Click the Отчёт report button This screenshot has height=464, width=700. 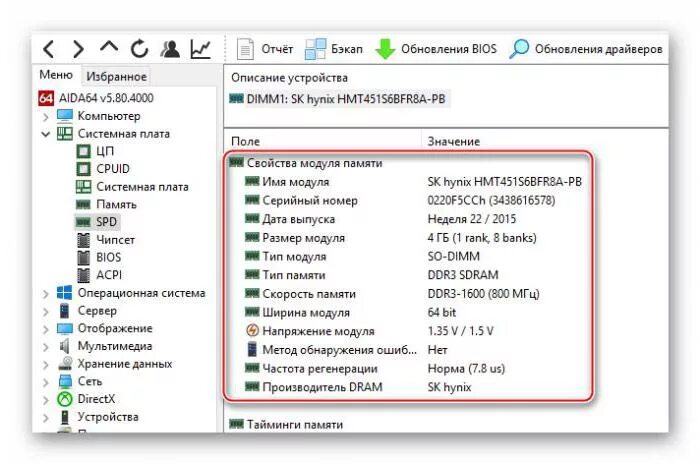coord(264,49)
